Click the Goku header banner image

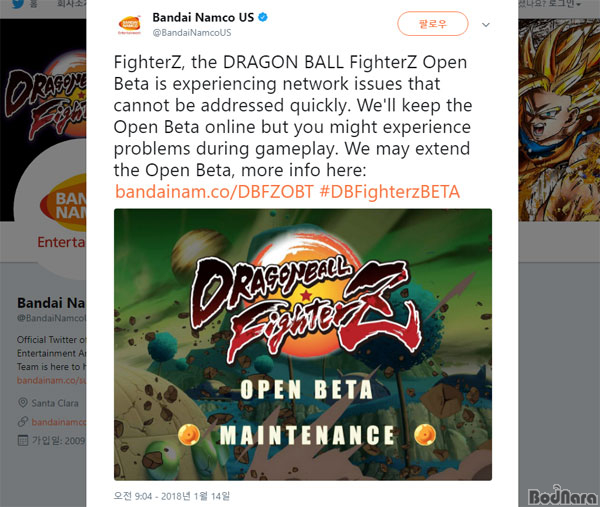pyautogui.click(x=559, y=120)
